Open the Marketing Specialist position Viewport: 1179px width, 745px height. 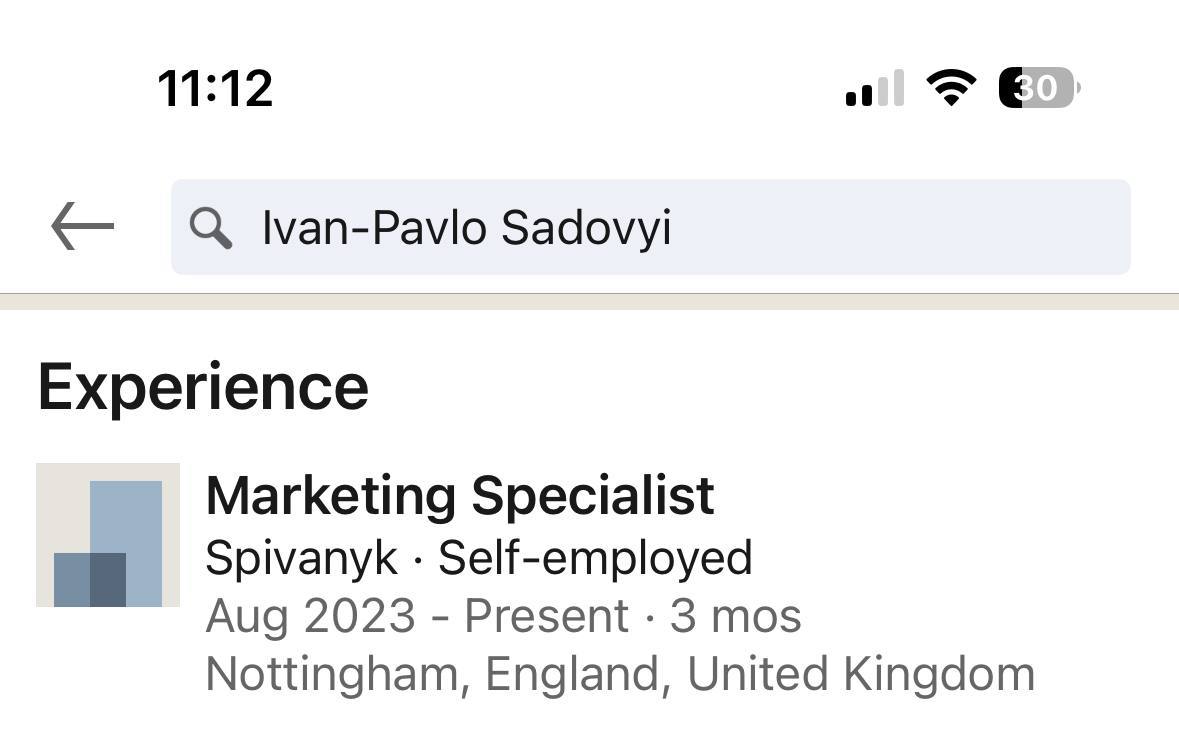(459, 495)
